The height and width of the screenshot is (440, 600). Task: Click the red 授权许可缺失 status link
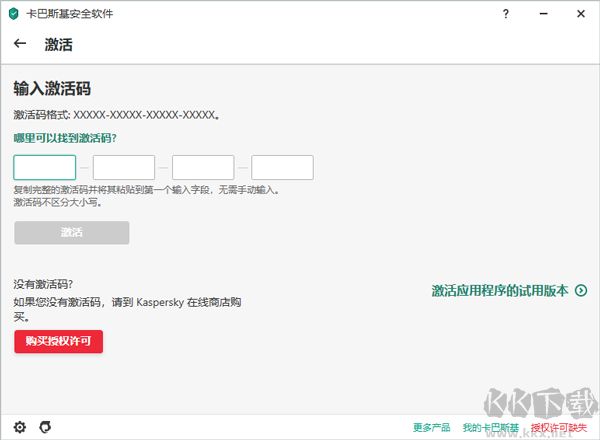[x=559, y=427]
